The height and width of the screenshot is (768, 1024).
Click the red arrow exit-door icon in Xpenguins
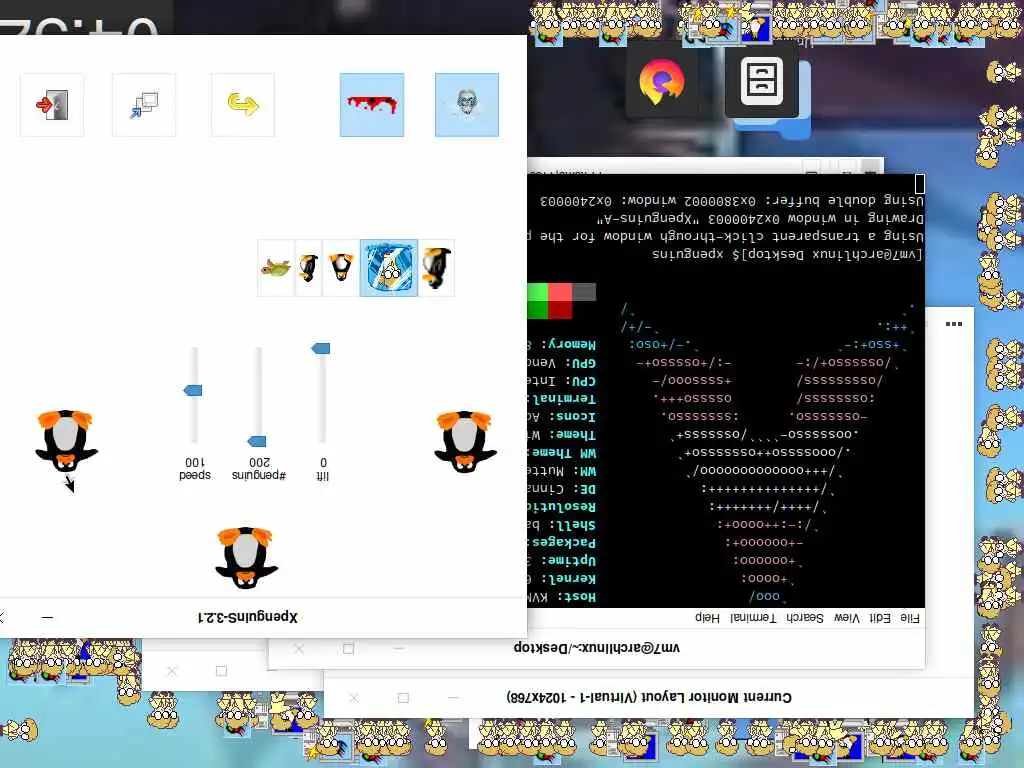click(52, 104)
